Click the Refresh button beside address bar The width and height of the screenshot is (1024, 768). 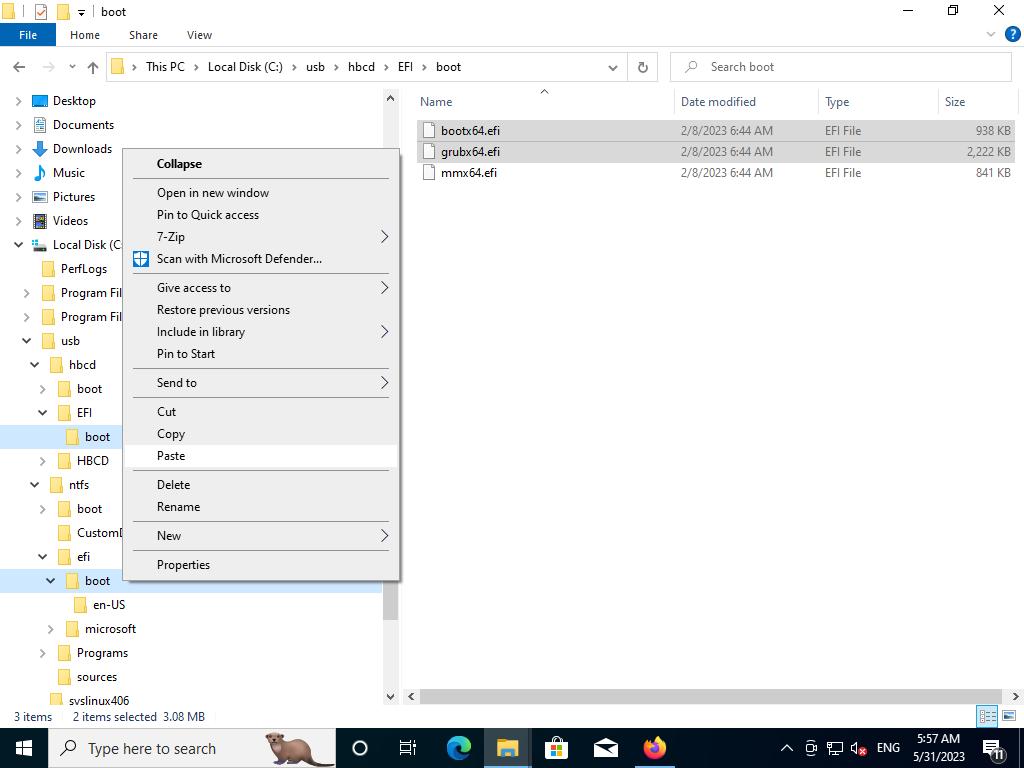click(x=642, y=67)
